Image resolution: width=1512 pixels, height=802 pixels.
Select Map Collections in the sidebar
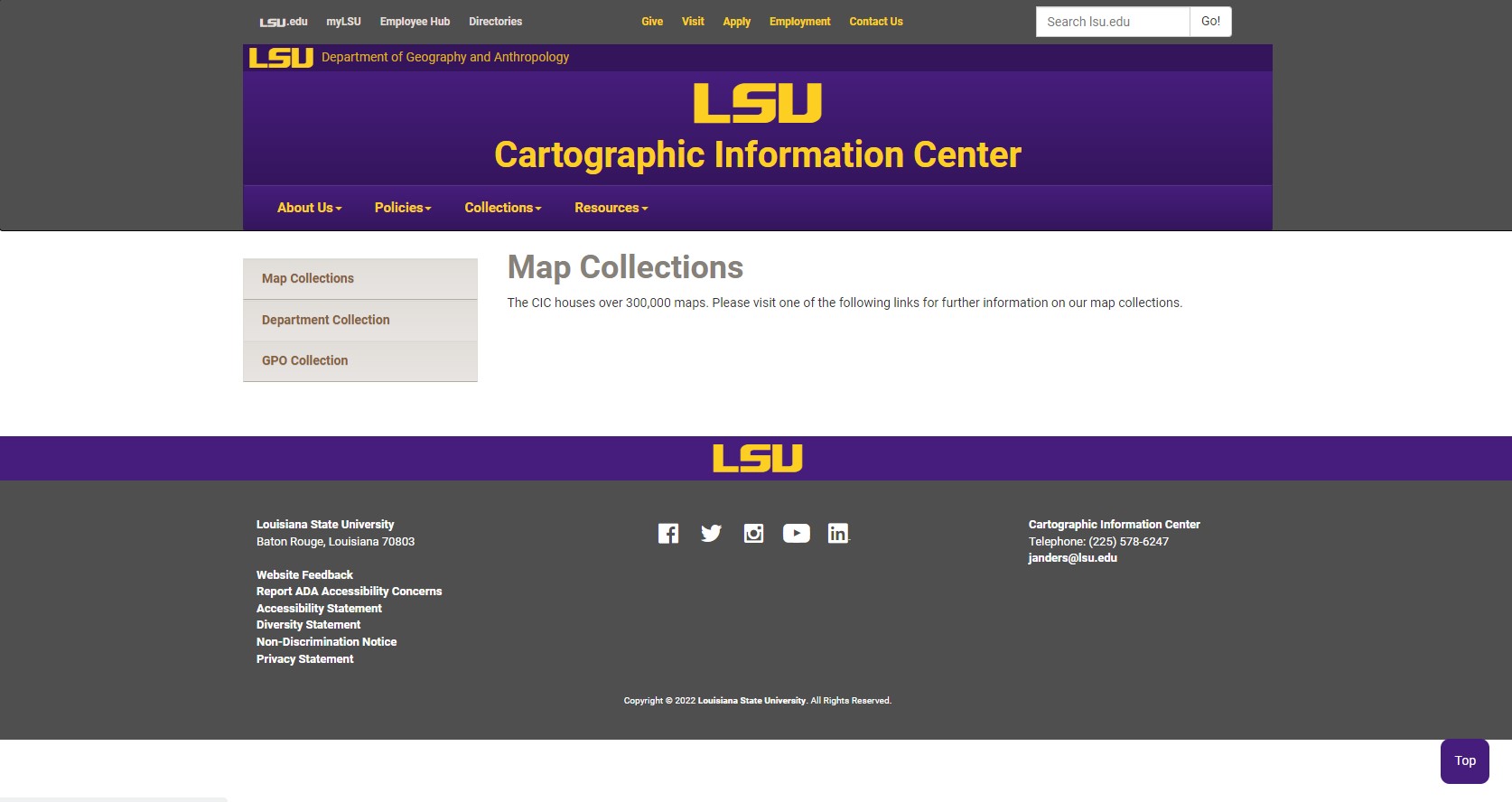tap(360, 279)
